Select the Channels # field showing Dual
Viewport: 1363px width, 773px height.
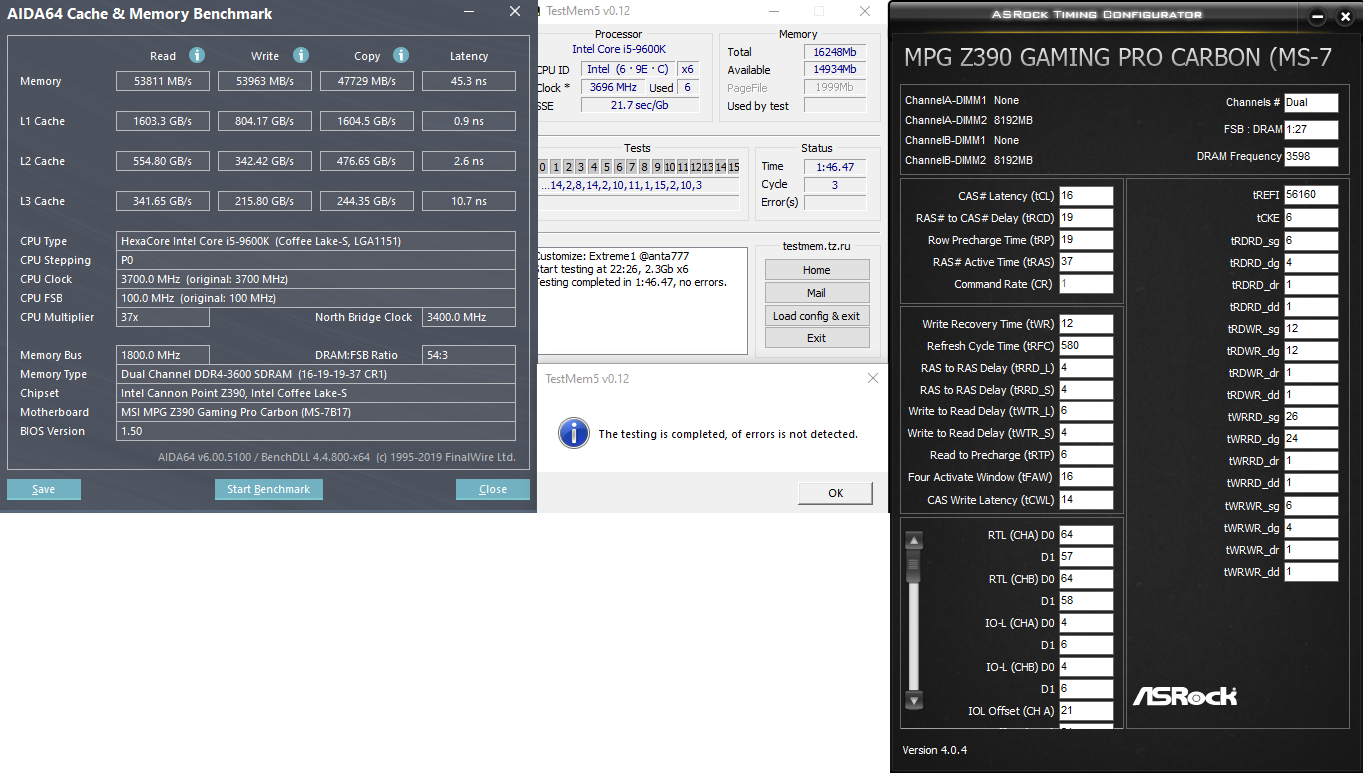pyautogui.click(x=1311, y=102)
